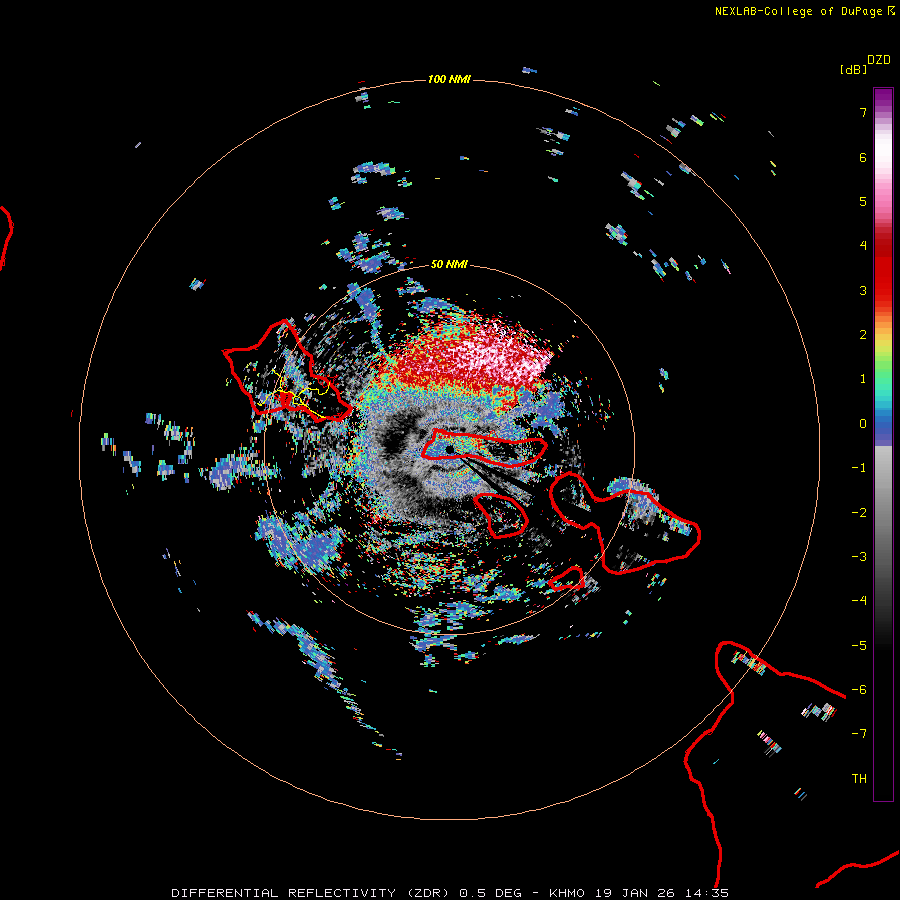Click the 2 value on the color scale
Image resolution: width=900 pixels, height=900 pixels.
click(863, 335)
